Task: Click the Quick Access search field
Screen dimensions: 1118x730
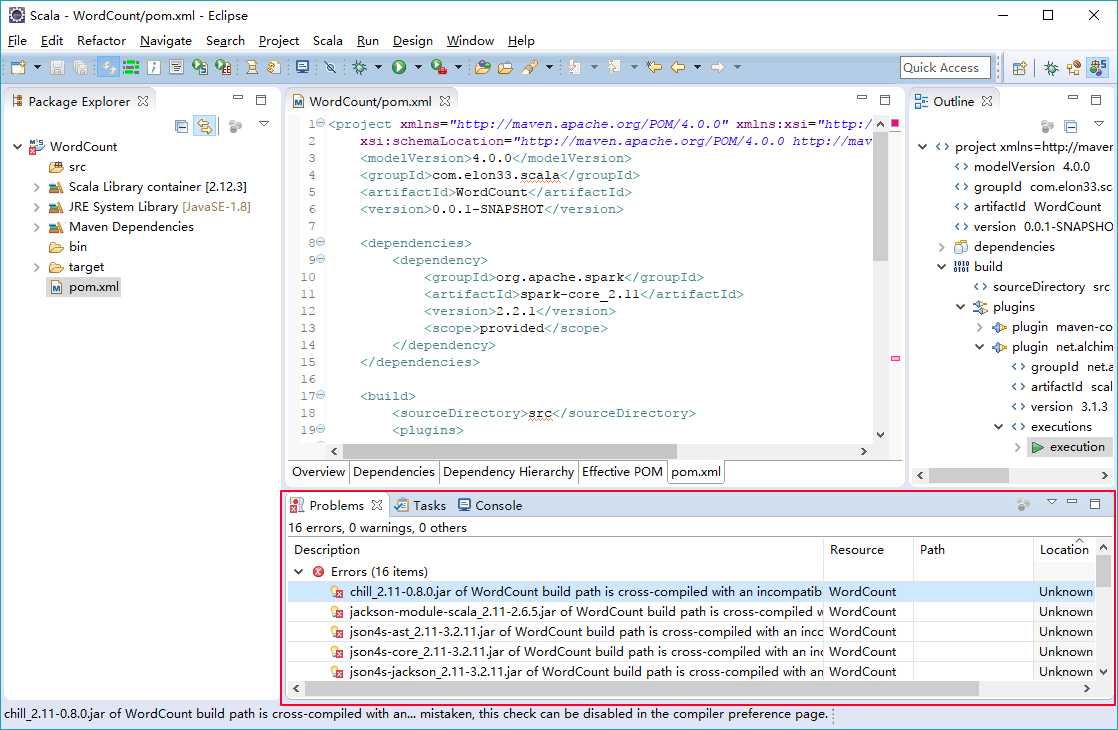Action: pos(945,68)
